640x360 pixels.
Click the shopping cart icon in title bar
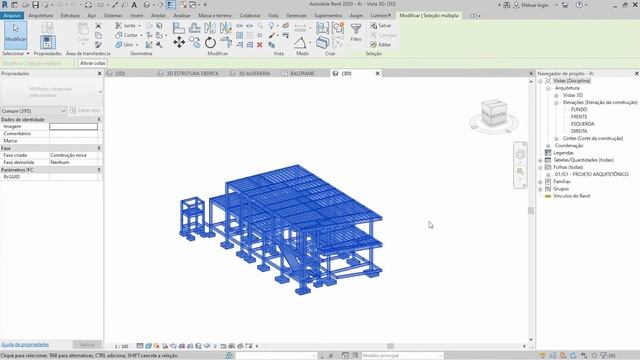coord(565,5)
